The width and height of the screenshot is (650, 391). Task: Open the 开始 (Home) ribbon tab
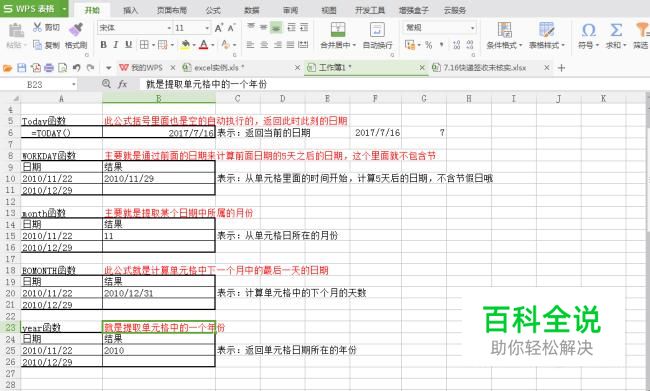[x=92, y=10]
